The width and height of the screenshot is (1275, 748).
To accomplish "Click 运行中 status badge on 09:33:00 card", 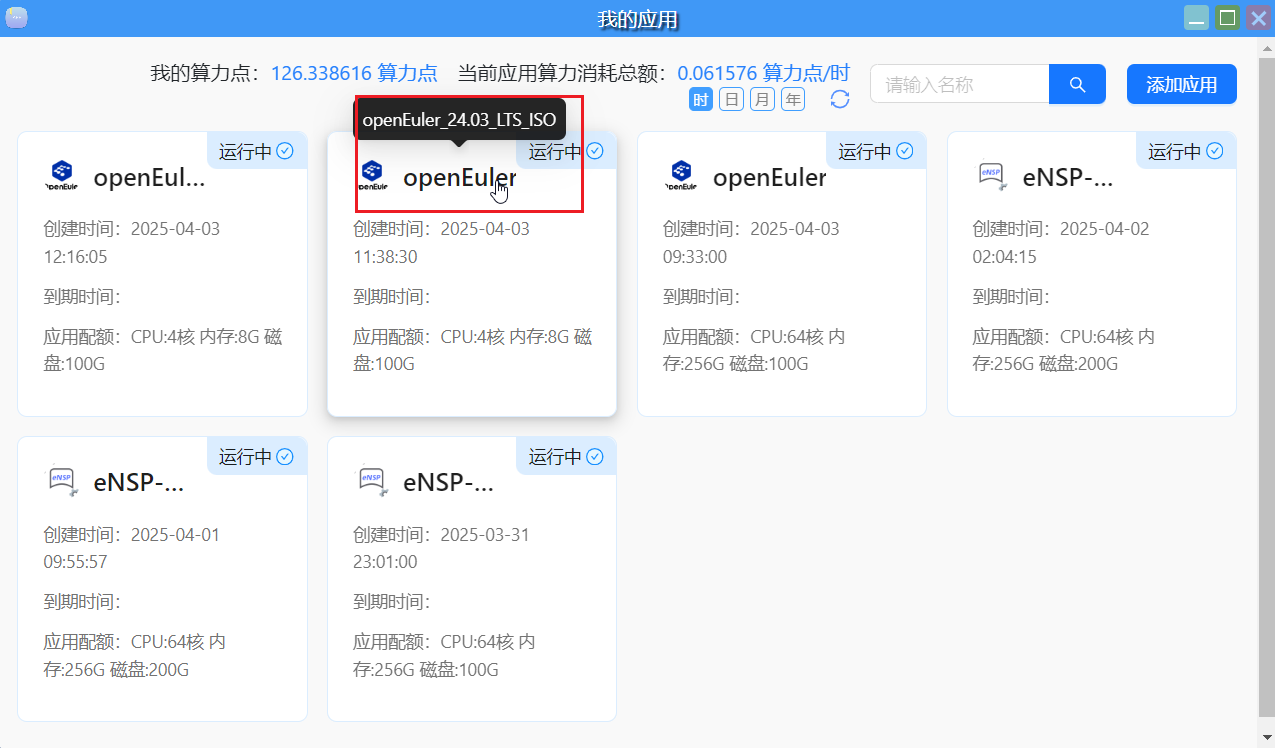I will coord(876,151).
